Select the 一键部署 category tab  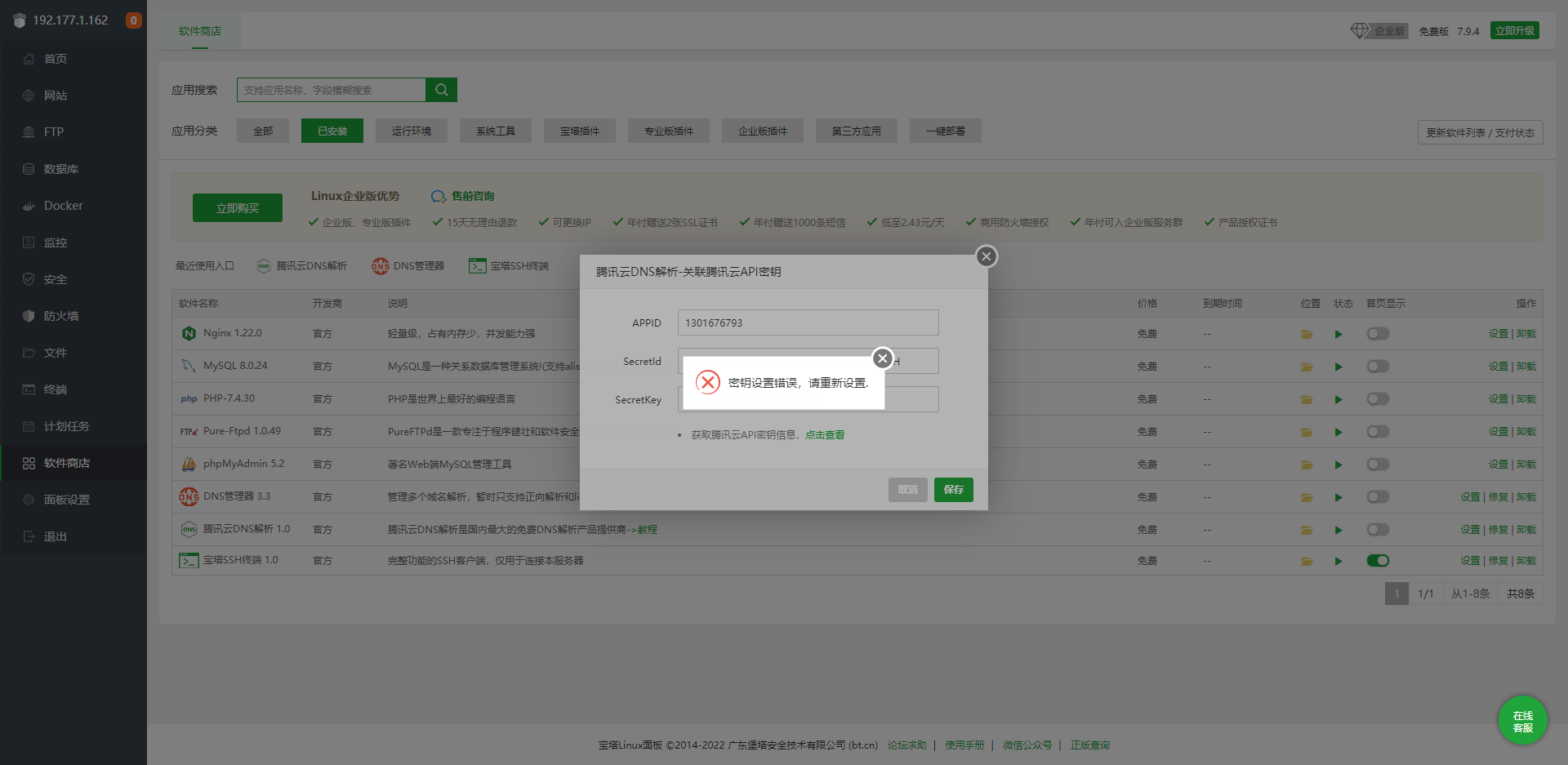[x=946, y=131]
